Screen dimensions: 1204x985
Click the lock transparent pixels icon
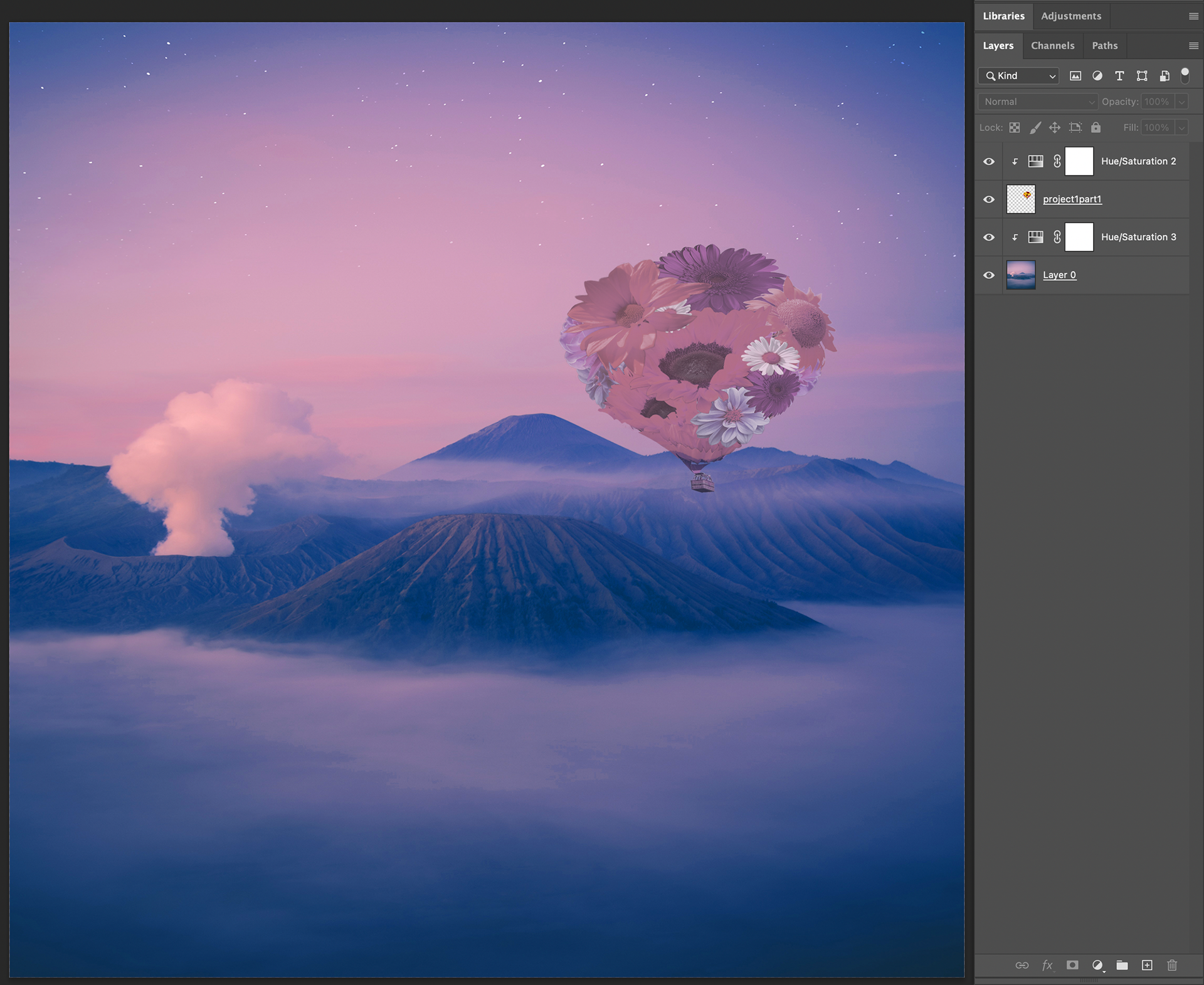(x=1015, y=128)
